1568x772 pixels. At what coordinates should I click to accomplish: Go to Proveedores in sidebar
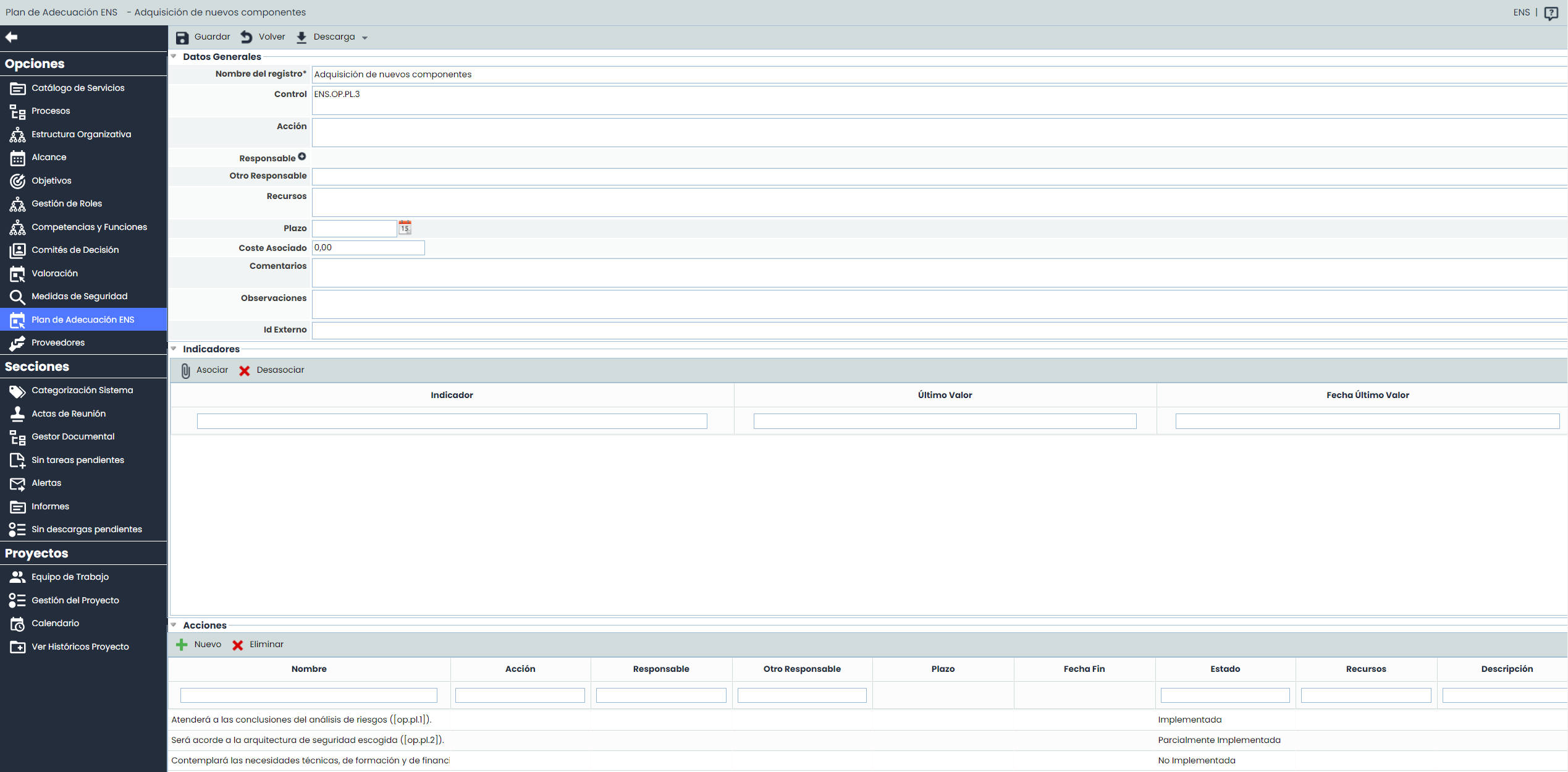point(58,343)
